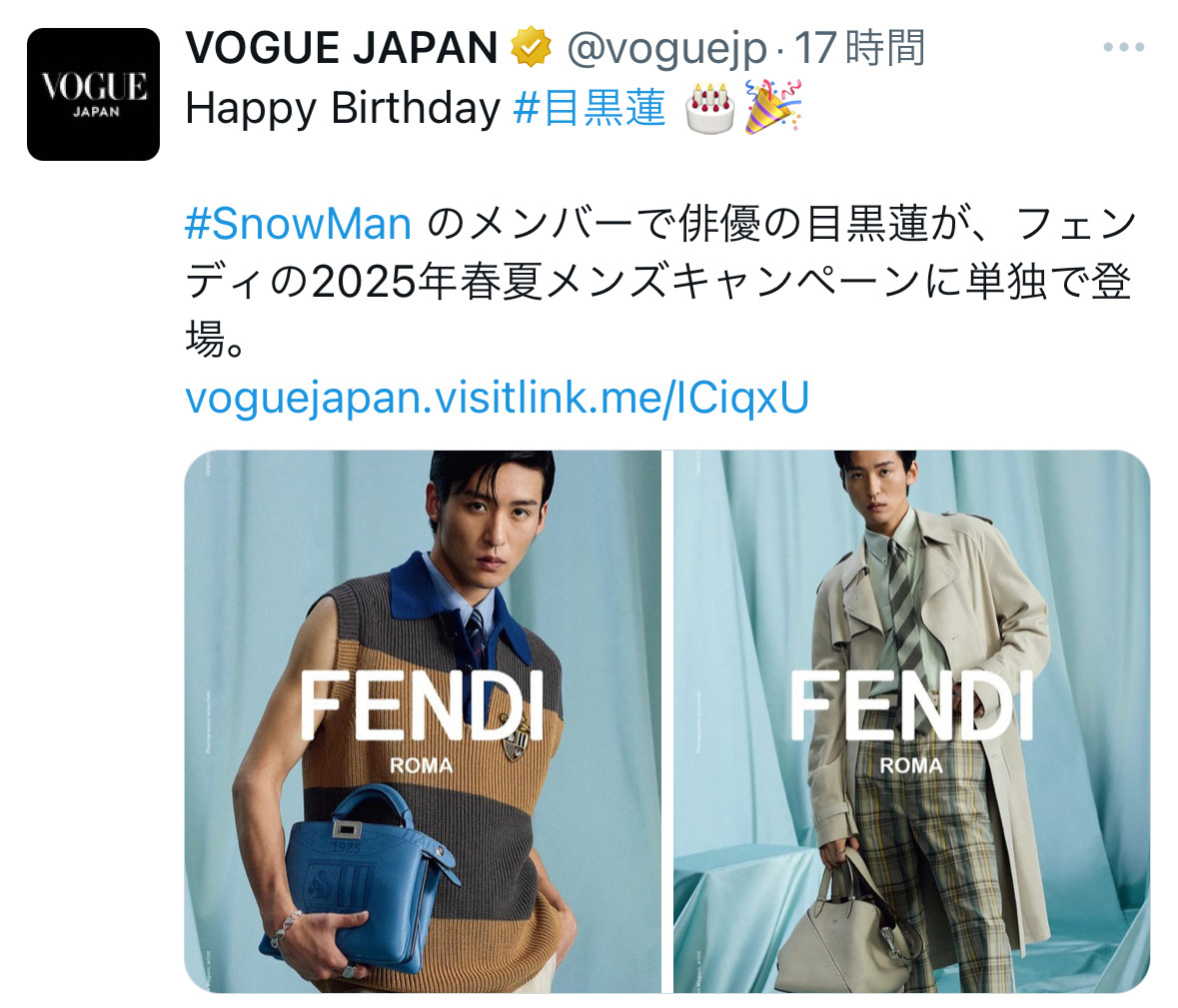The width and height of the screenshot is (1178, 1008).
Task: Click the blue handbag in left photo
Action: (359, 880)
